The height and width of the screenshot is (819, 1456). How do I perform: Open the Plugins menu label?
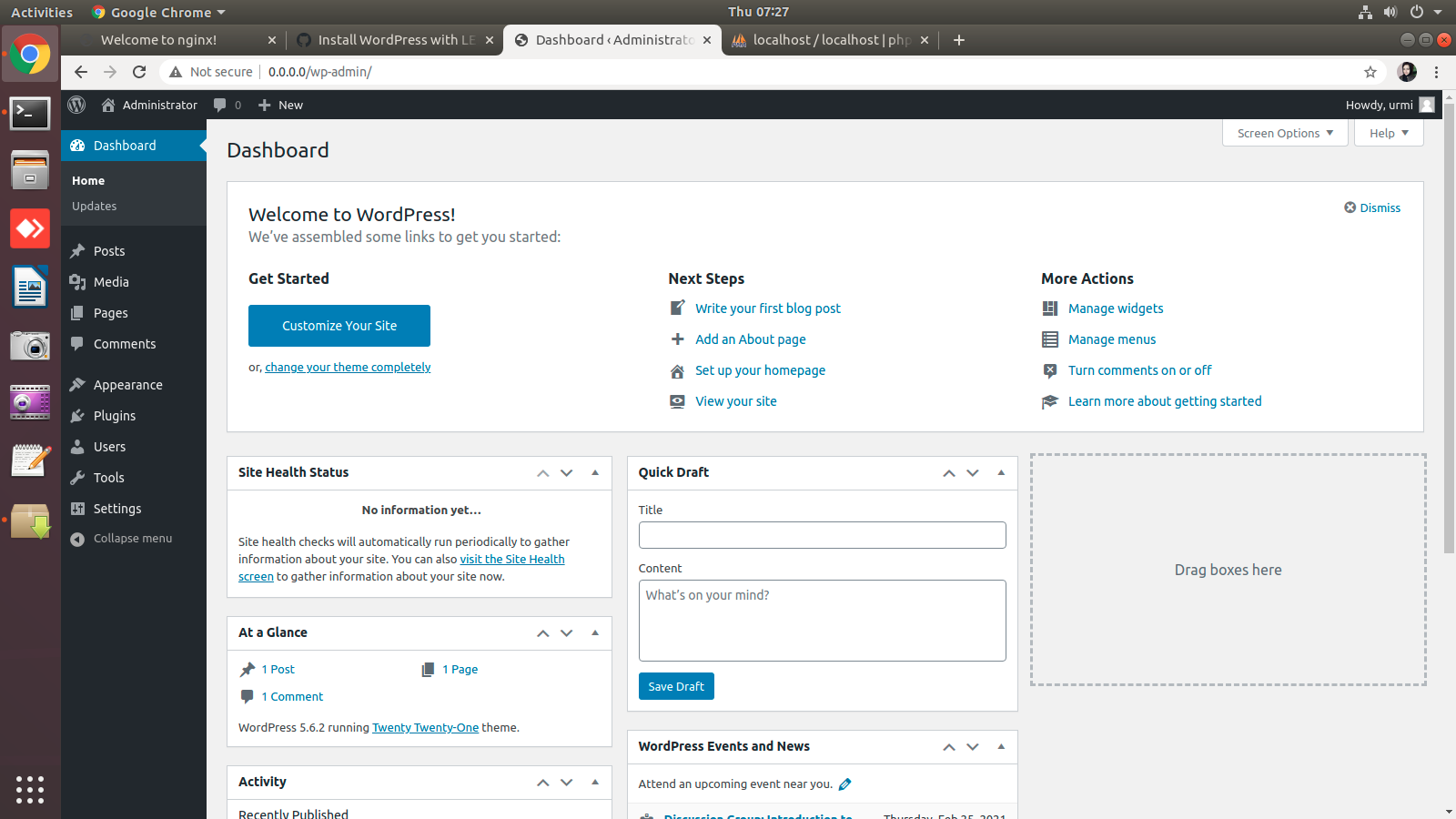[x=115, y=416]
